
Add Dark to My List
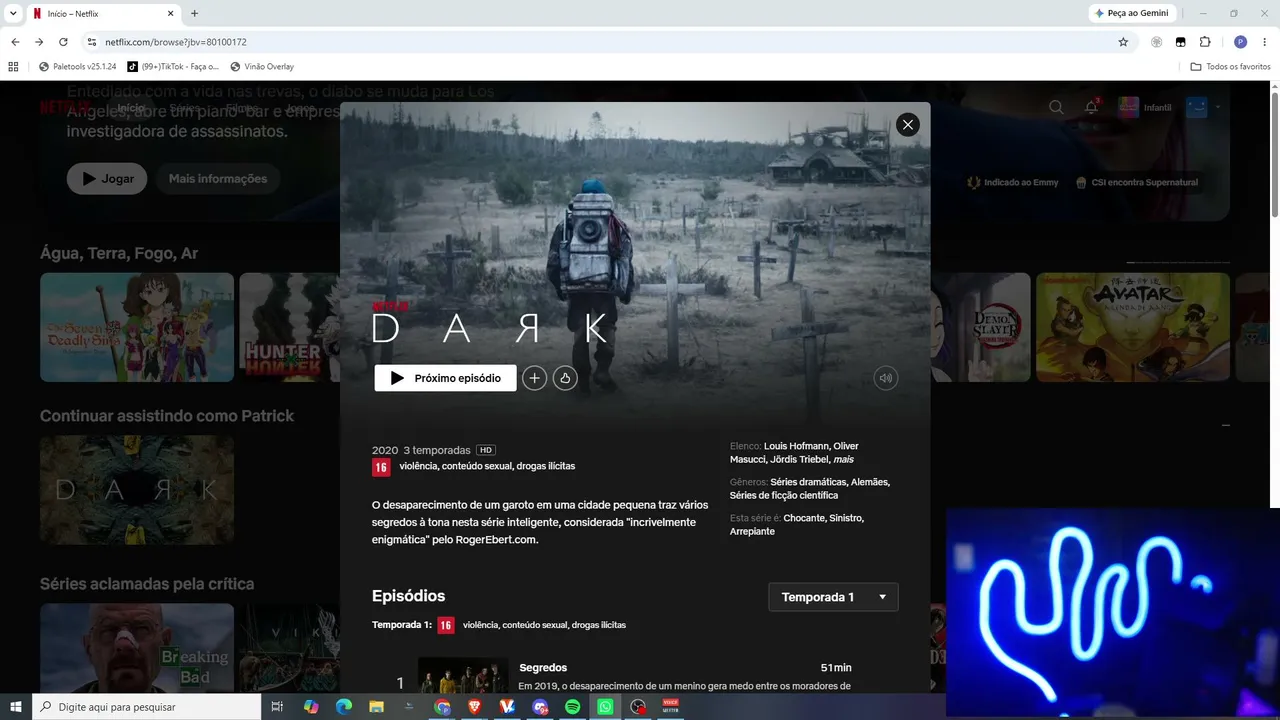pos(535,378)
